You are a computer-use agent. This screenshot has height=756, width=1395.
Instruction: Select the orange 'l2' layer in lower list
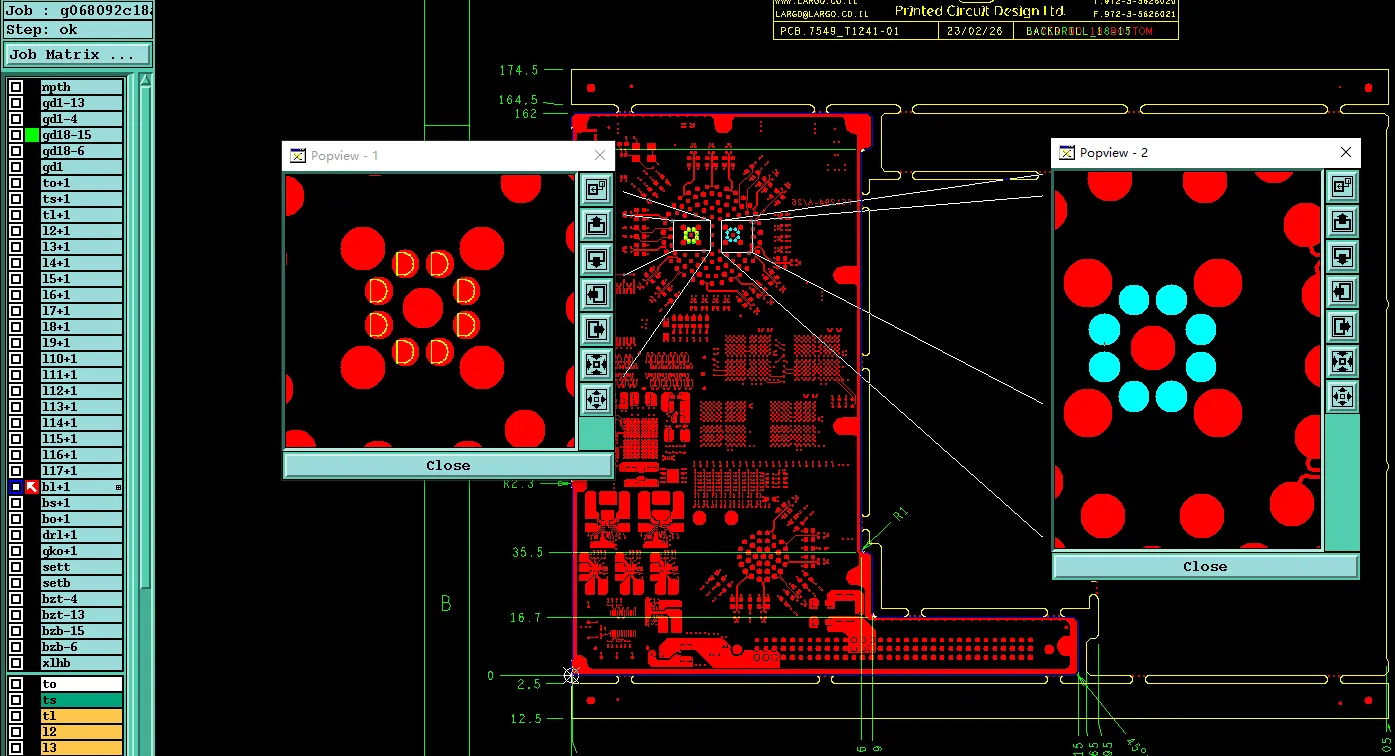tap(81, 732)
